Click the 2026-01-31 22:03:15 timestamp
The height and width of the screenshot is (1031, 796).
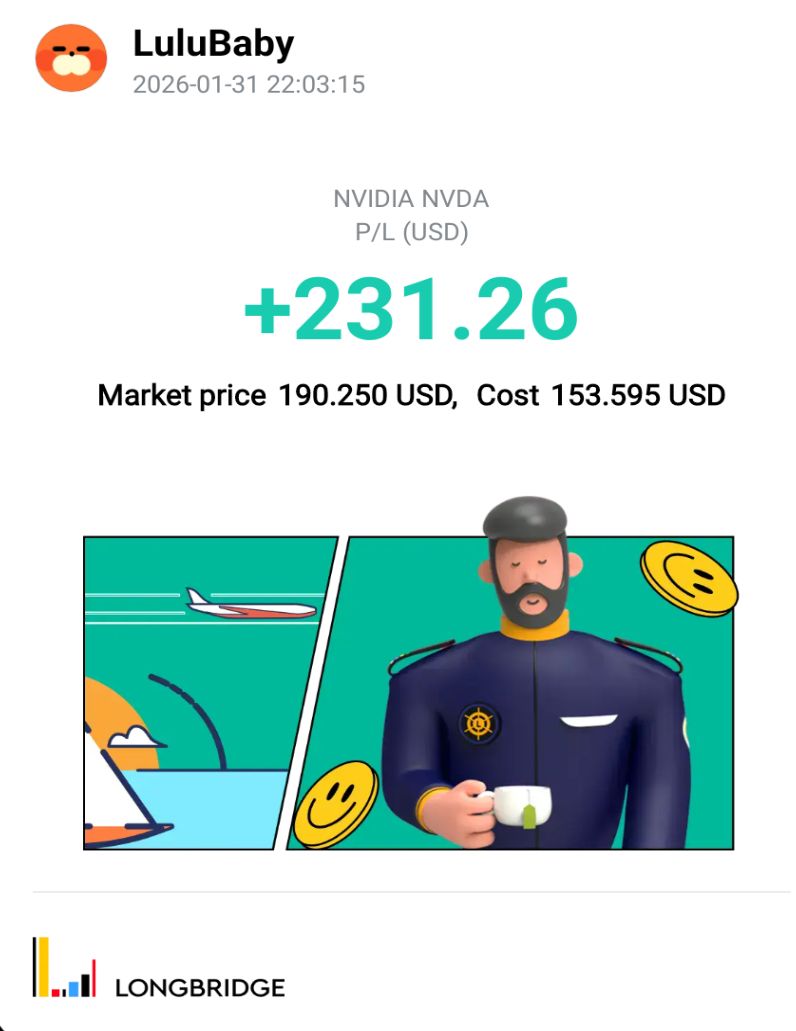click(x=249, y=84)
